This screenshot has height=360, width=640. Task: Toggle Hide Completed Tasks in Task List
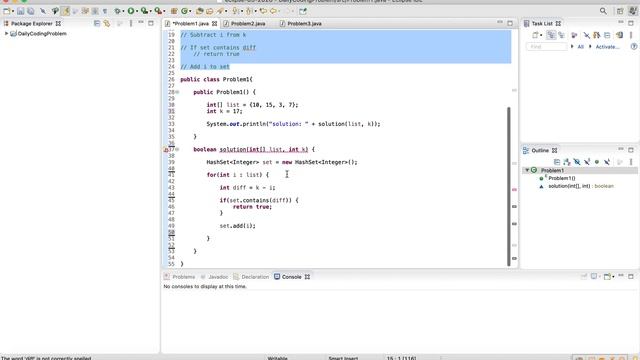pyautogui.click(x=587, y=35)
